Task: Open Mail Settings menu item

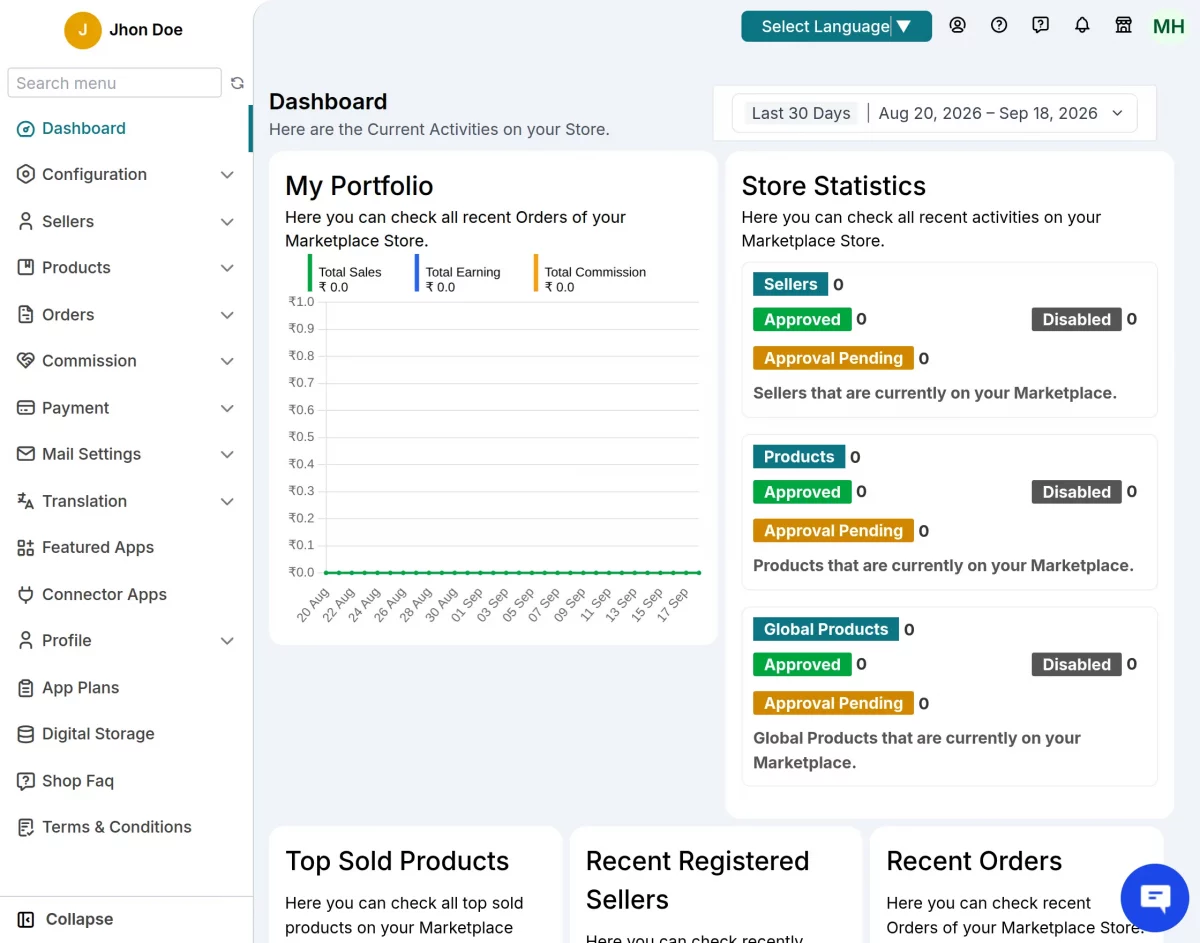Action: coord(125,454)
